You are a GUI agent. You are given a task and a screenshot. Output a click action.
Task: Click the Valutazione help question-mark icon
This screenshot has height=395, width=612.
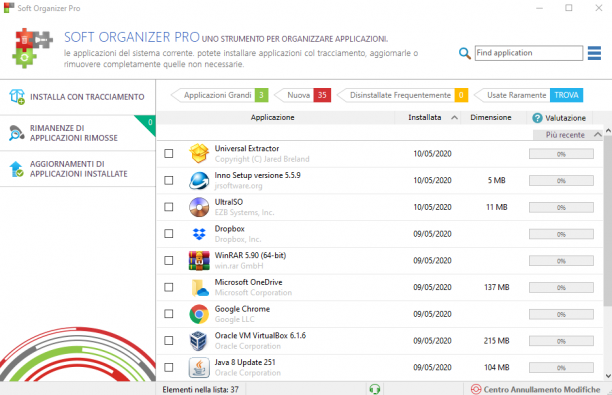click(x=537, y=118)
